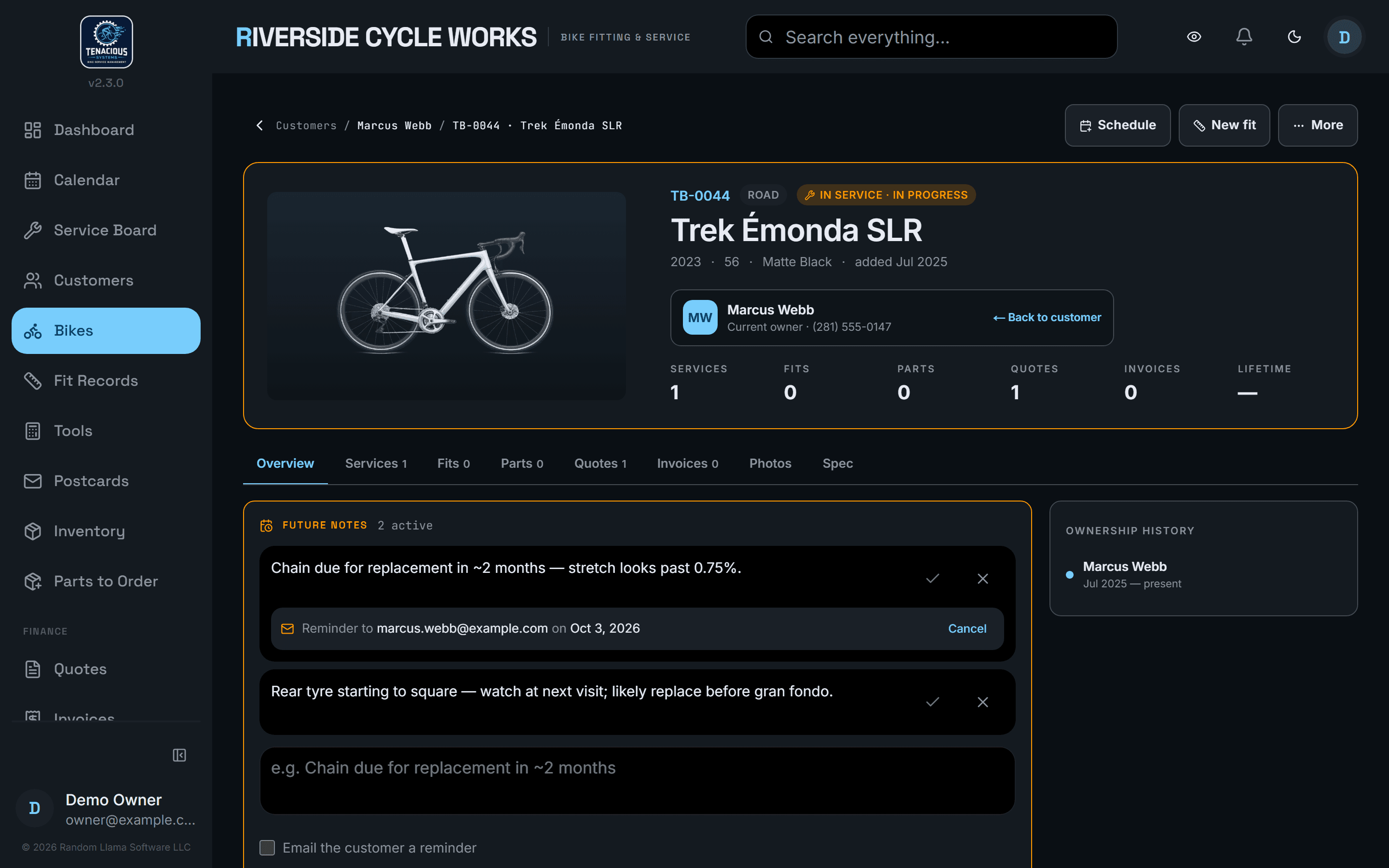The height and width of the screenshot is (868, 1389).
Task: Open the Photos tab
Action: pyautogui.click(x=770, y=463)
